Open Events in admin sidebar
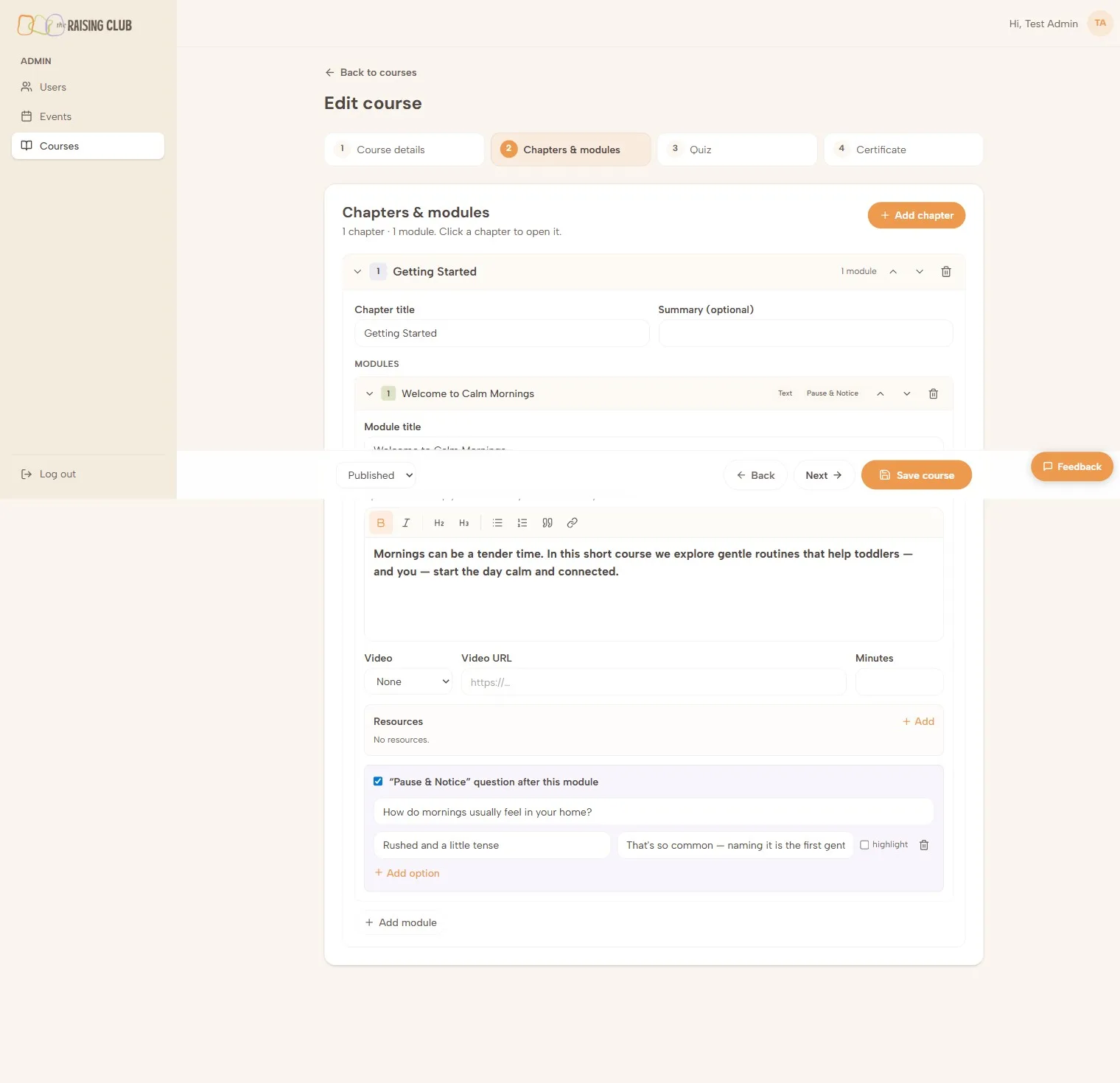This screenshot has height=1083, width=1120. pyautogui.click(x=88, y=116)
